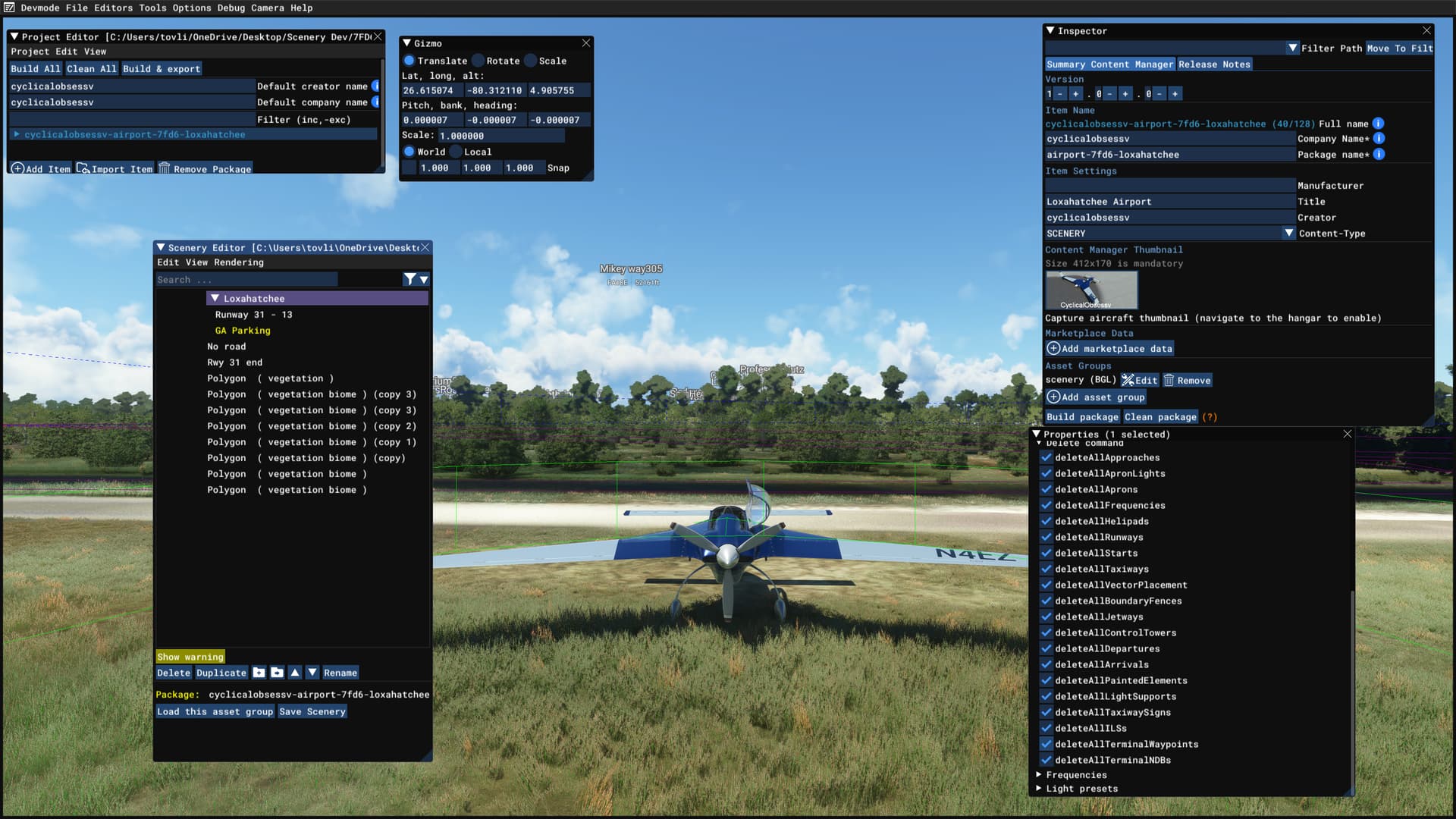This screenshot has width=1456, height=819.
Task: Select the Rotate mode in the Gizmo panel
Action: [479, 61]
